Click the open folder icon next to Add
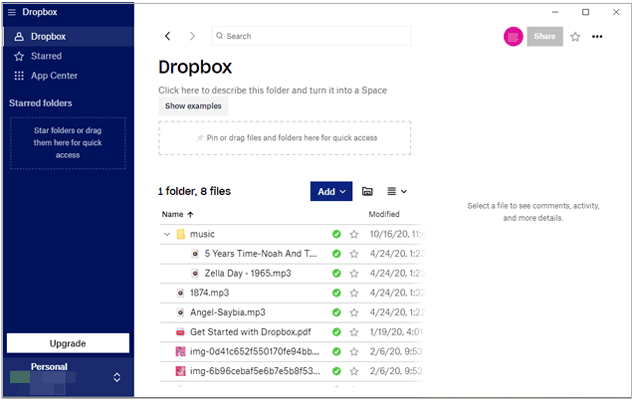 point(367,191)
